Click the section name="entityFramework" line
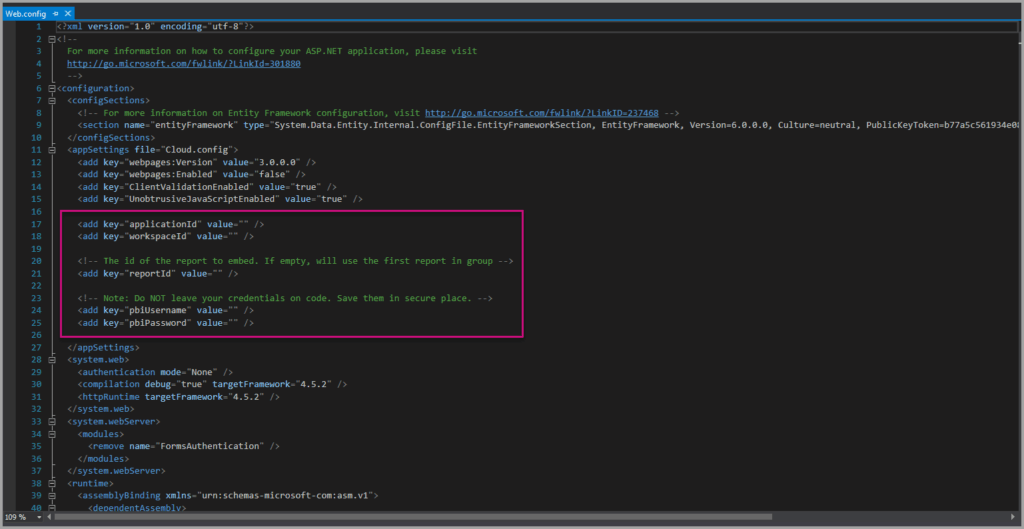Screen dimensions: 1024x529 point(547,125)
